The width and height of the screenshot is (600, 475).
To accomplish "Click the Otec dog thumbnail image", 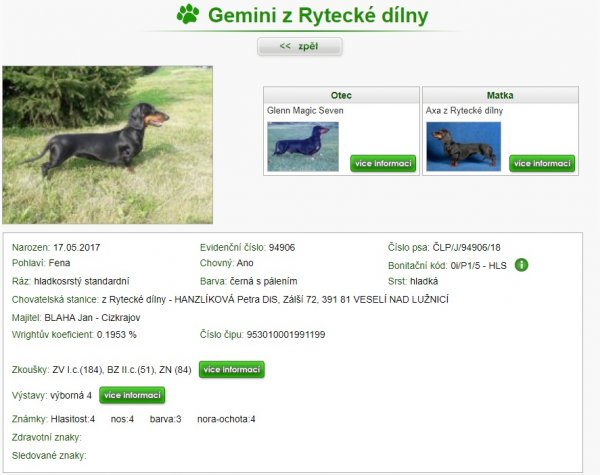I will (x=303, y=146).
